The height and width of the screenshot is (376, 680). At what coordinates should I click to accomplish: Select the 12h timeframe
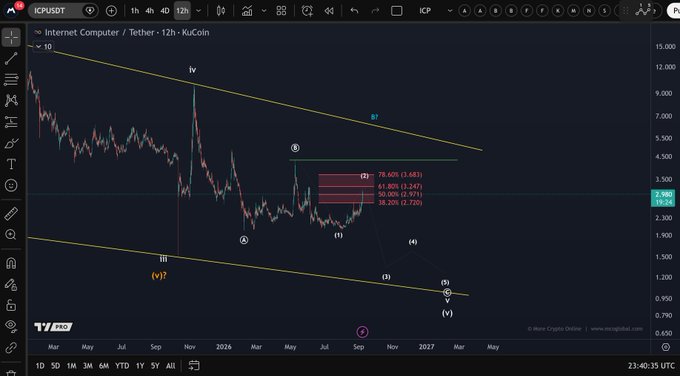182,11
